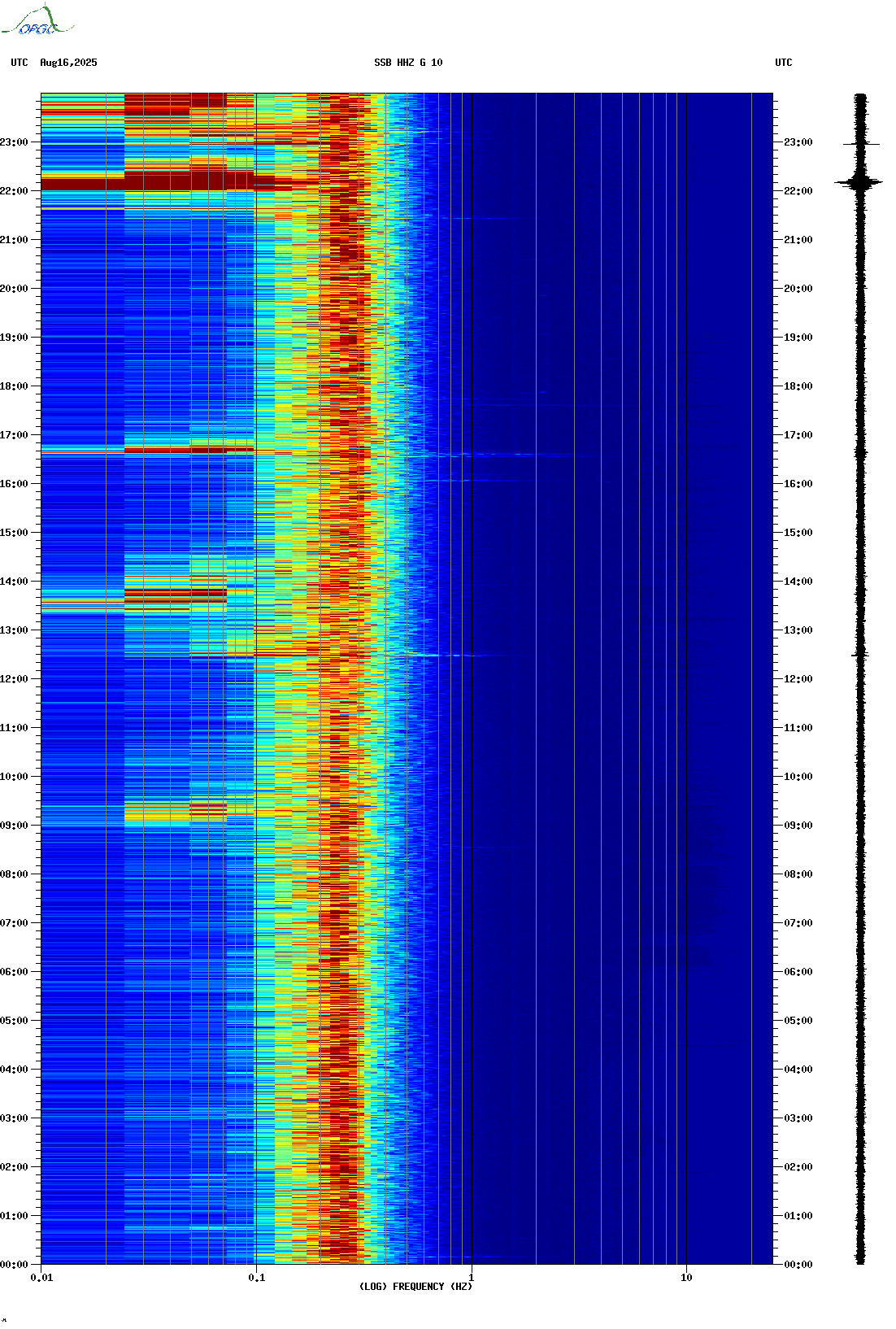Click the large 22:00 burst on the seismogram trace
The image size is (896, 1329).
860,182
